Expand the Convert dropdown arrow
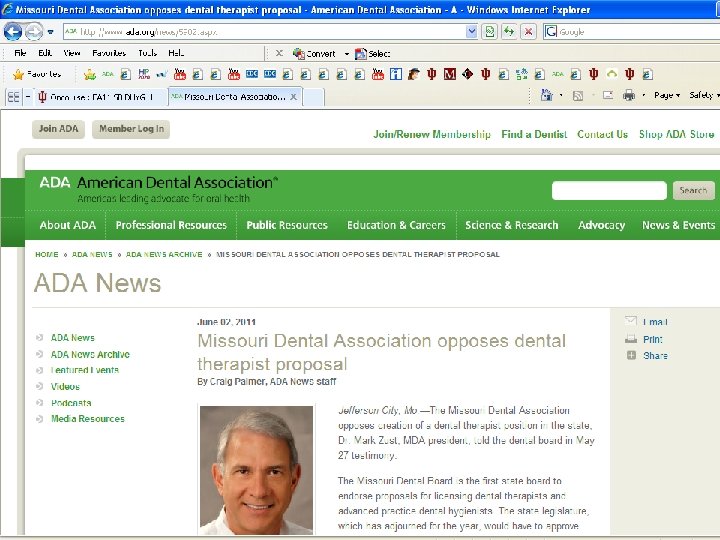Viewport: 720px width, 540px height. tap(347, 54)
